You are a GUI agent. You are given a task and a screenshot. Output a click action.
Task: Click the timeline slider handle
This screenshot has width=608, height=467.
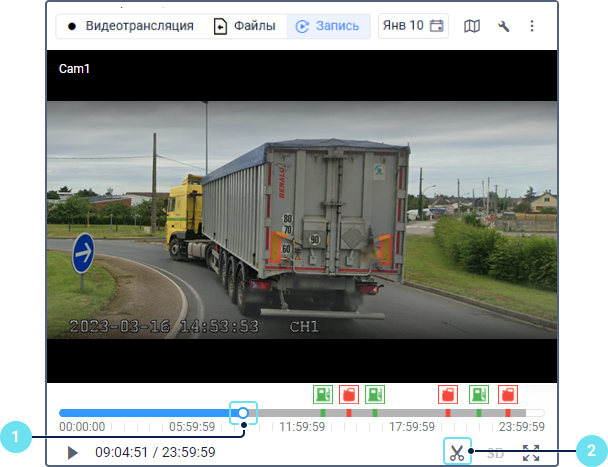click(243, 413)
